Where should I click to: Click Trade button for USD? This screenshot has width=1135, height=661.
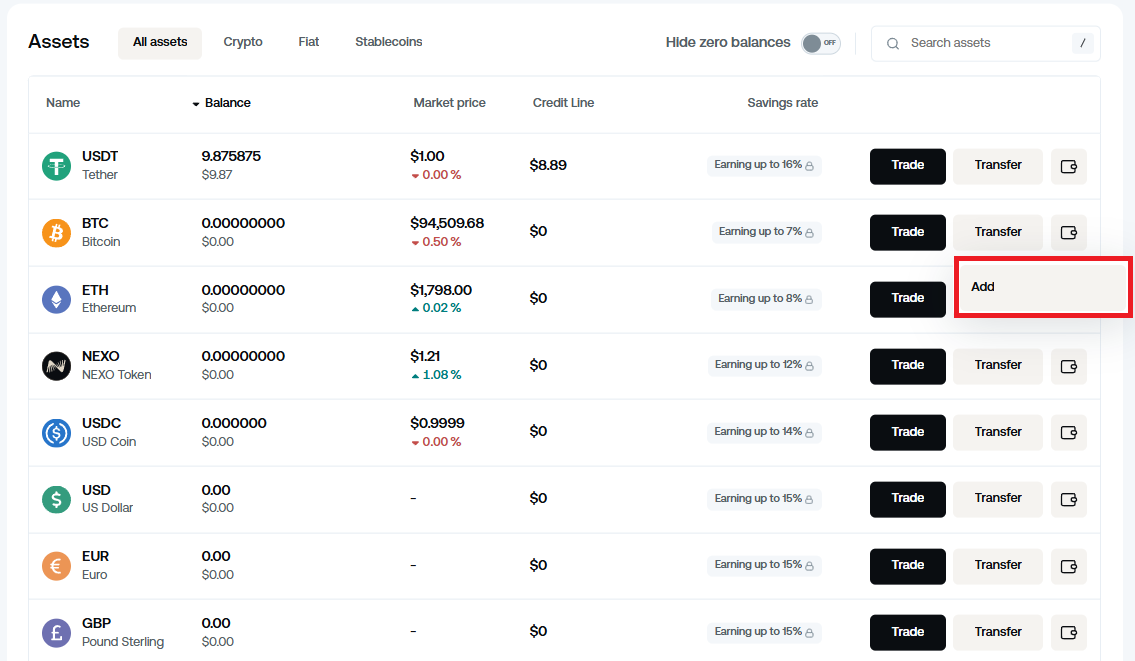908,499
